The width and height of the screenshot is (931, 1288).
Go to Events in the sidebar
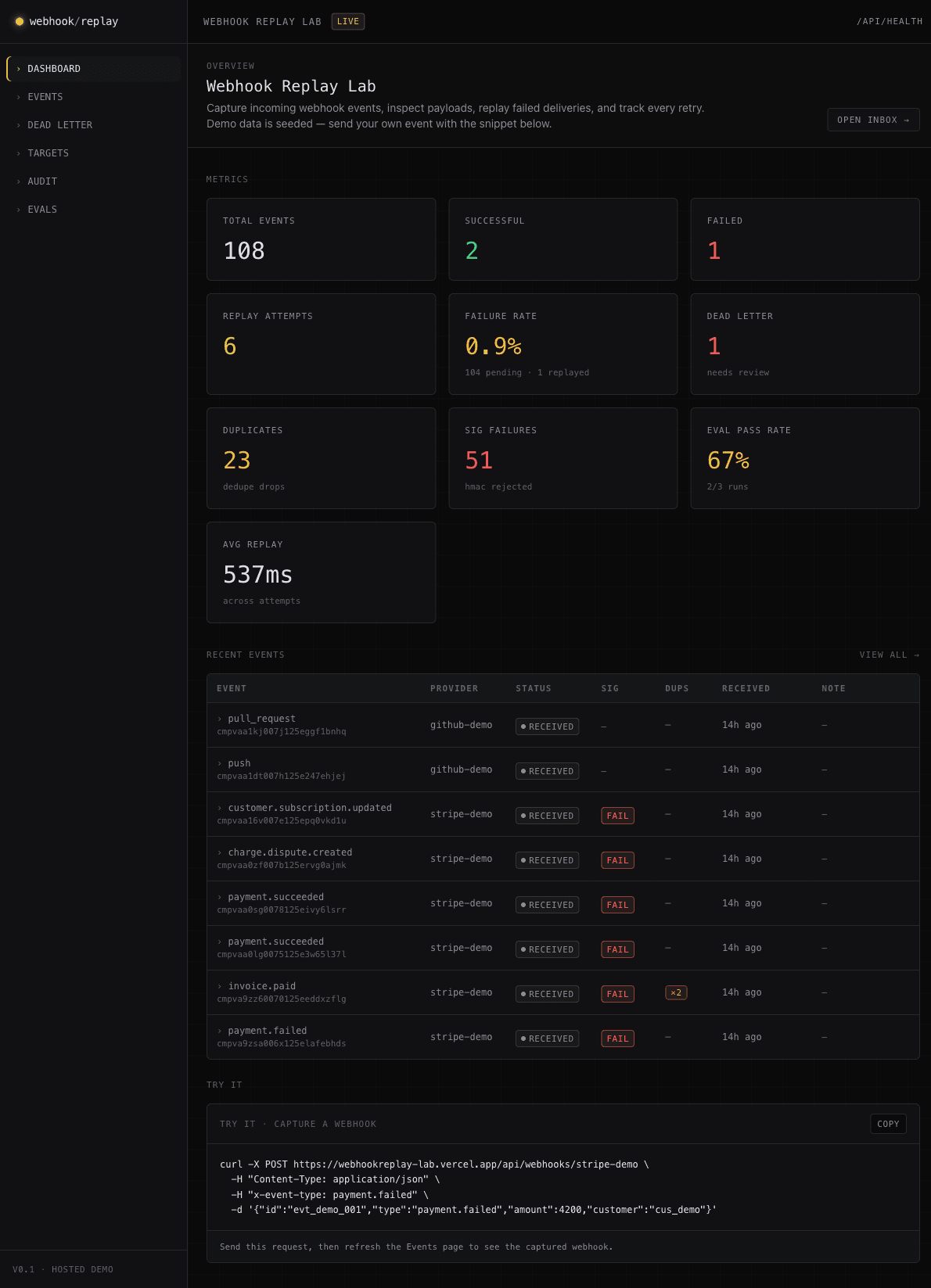94,97
